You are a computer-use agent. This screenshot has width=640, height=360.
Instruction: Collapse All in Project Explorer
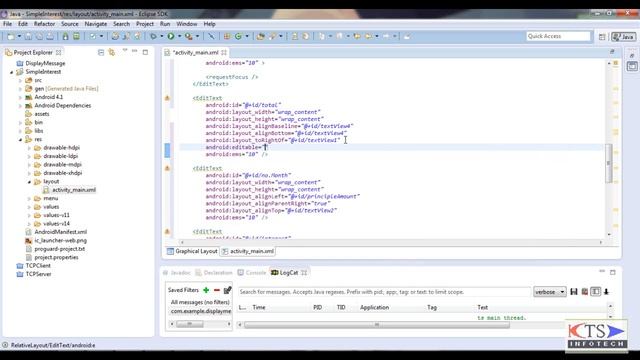pos(101,52)
